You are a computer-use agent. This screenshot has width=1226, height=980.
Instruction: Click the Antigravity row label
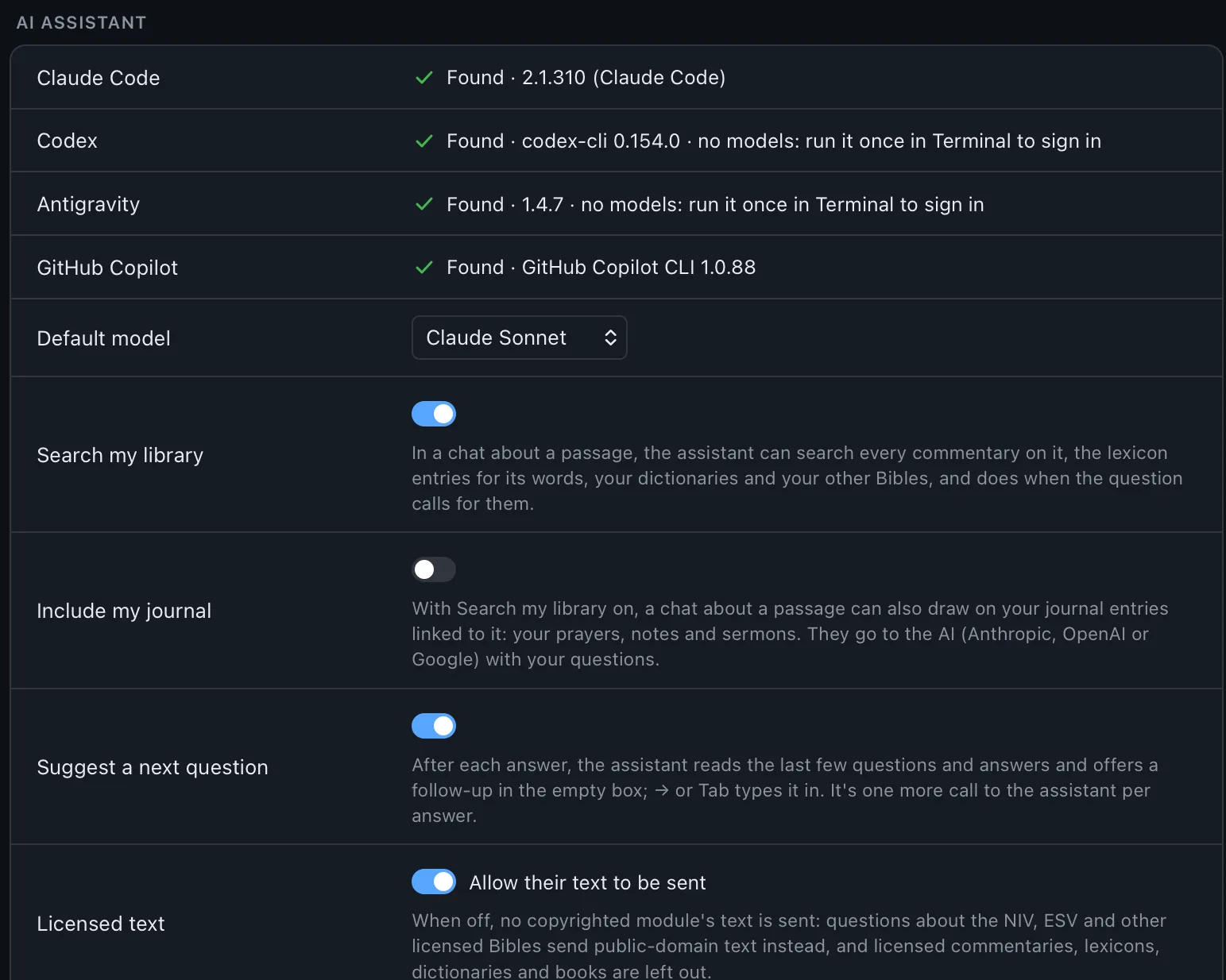pyautogui.click(x=88, y=204)
